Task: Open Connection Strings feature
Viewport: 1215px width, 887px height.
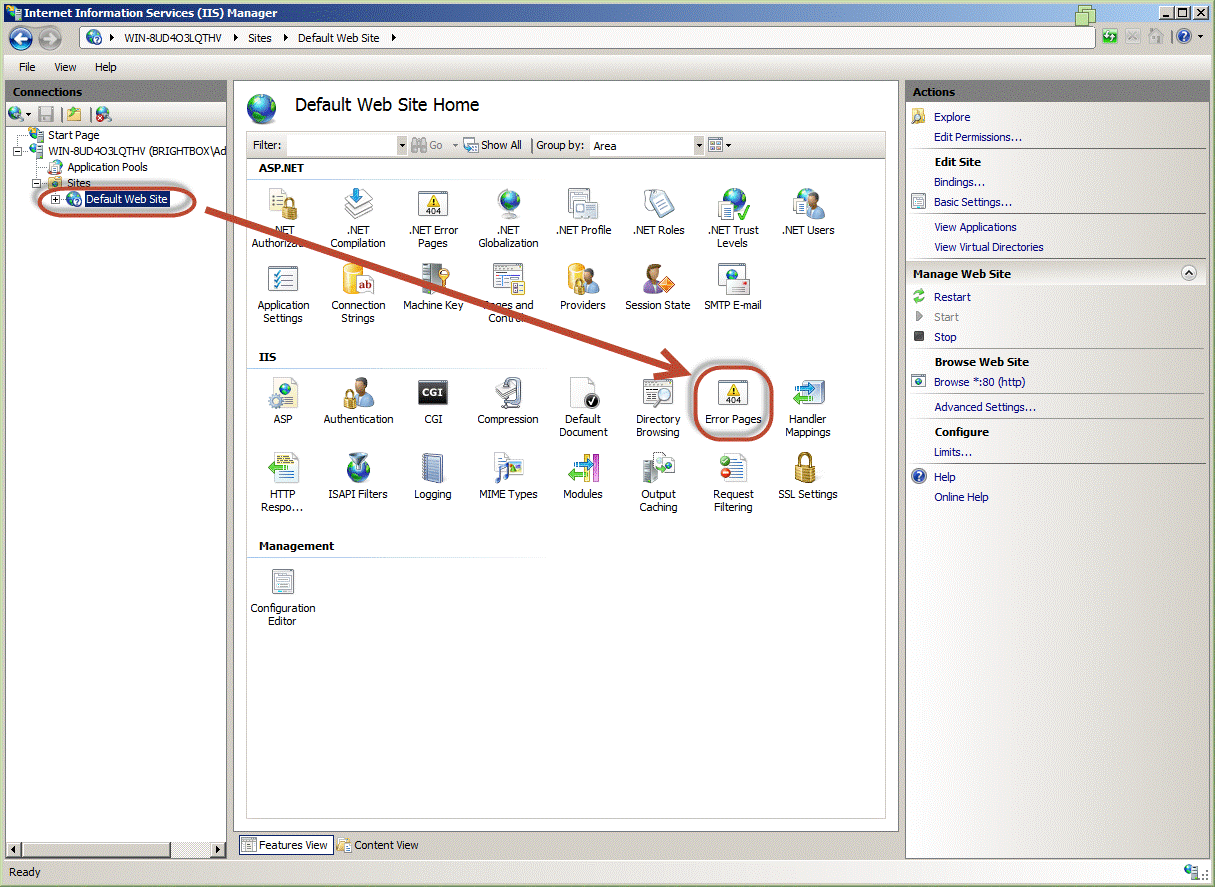Action: click(x=358, y=294)
